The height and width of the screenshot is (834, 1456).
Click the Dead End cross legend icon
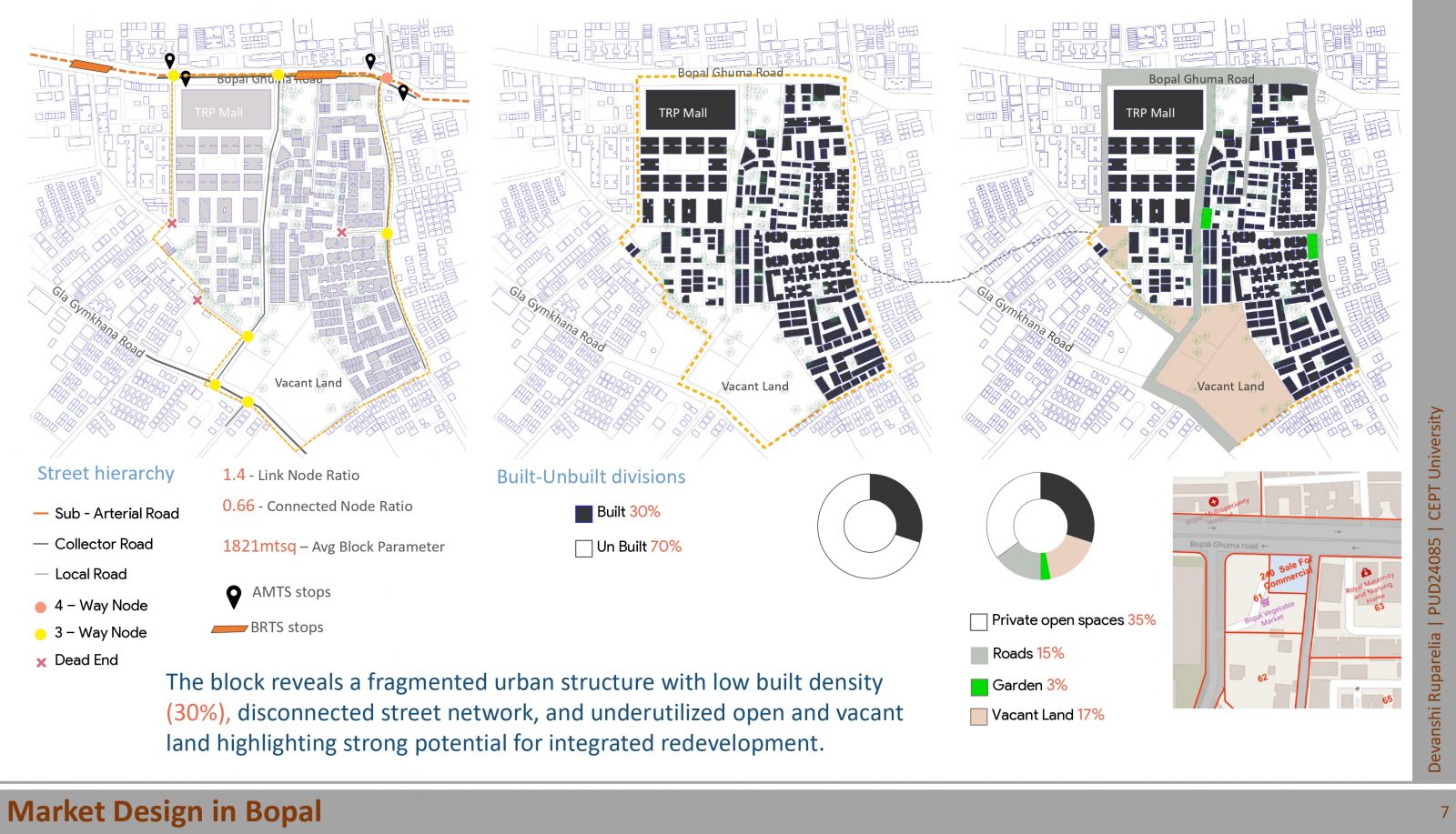(40, 662)
